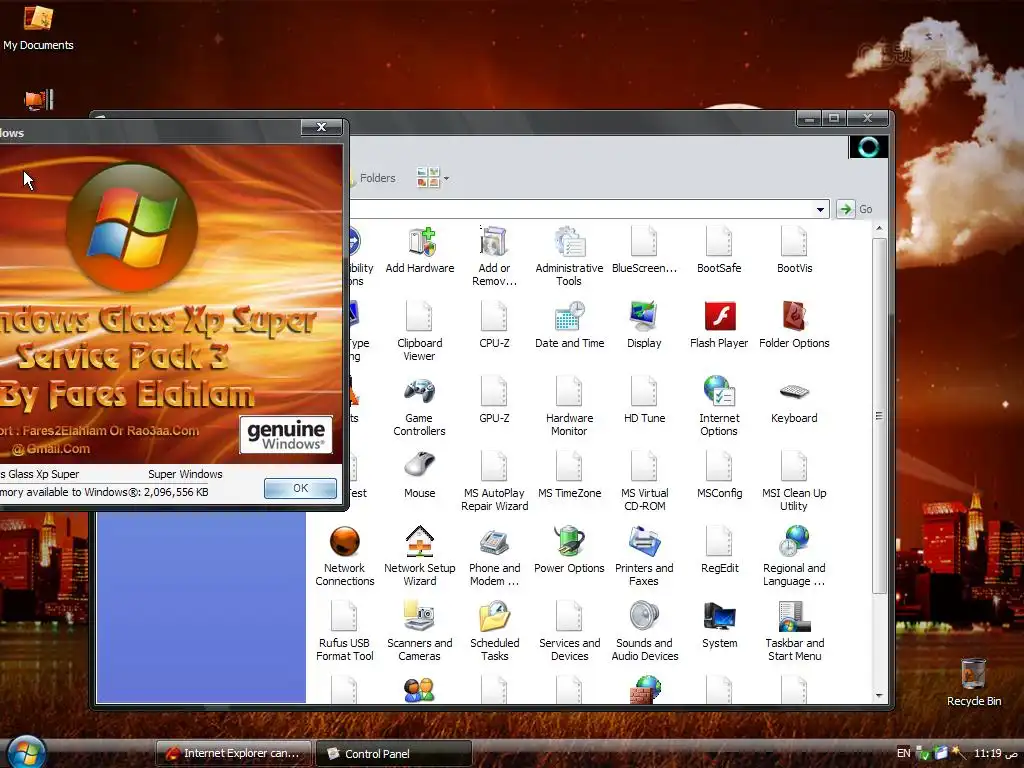Screen dimensions: 1024x768
Task: Click the Control Panel address field
Action: pyautogui.click(x=581, y=209)
